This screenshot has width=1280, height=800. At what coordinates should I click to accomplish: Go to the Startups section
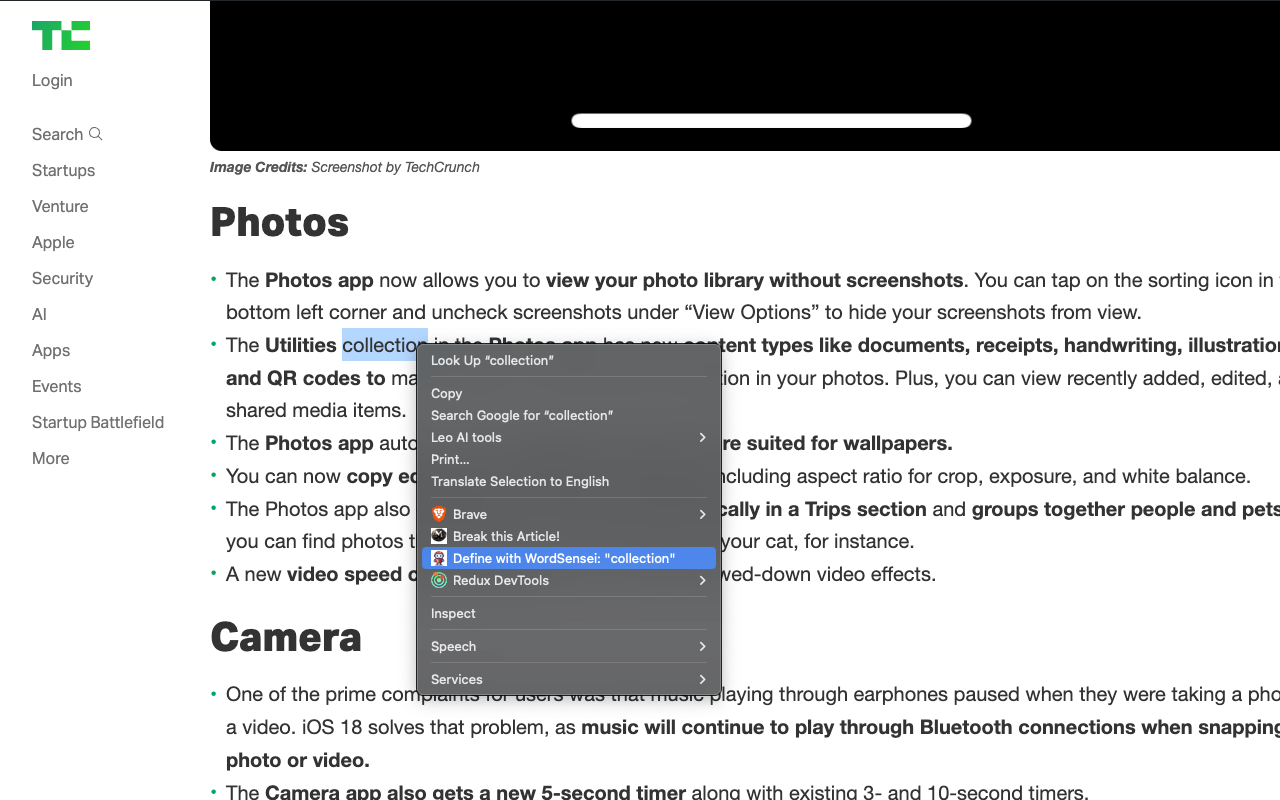[63, 170]
